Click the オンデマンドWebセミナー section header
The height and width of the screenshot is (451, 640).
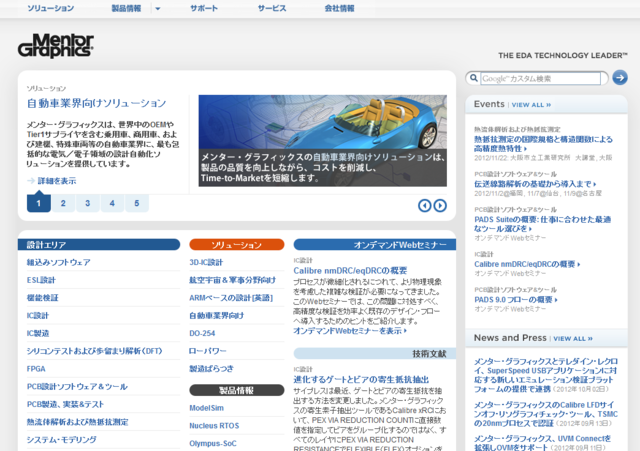375,244
